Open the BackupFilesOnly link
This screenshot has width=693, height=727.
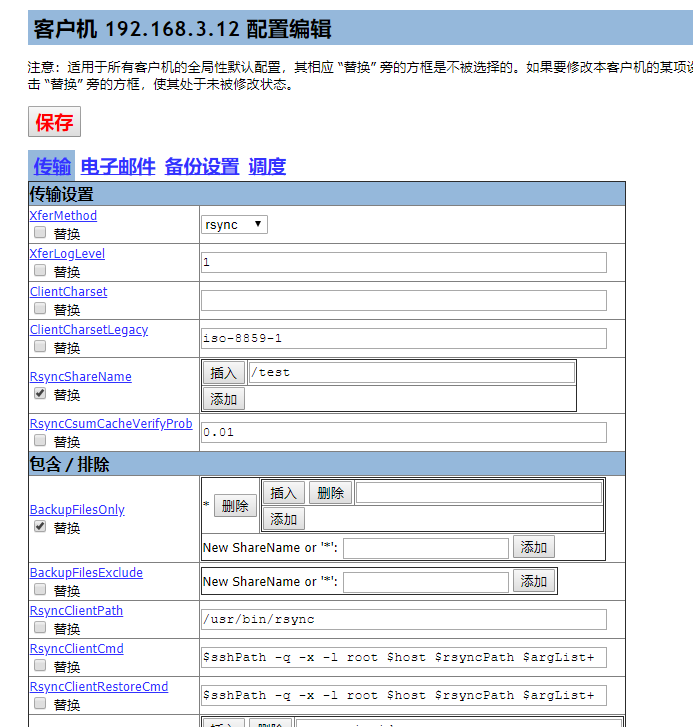coord(77,510)
